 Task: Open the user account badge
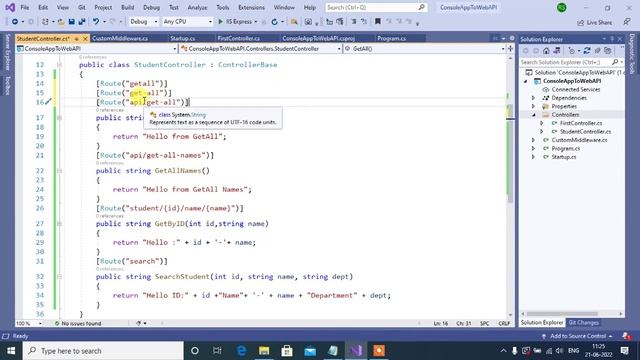click(562, 7)
